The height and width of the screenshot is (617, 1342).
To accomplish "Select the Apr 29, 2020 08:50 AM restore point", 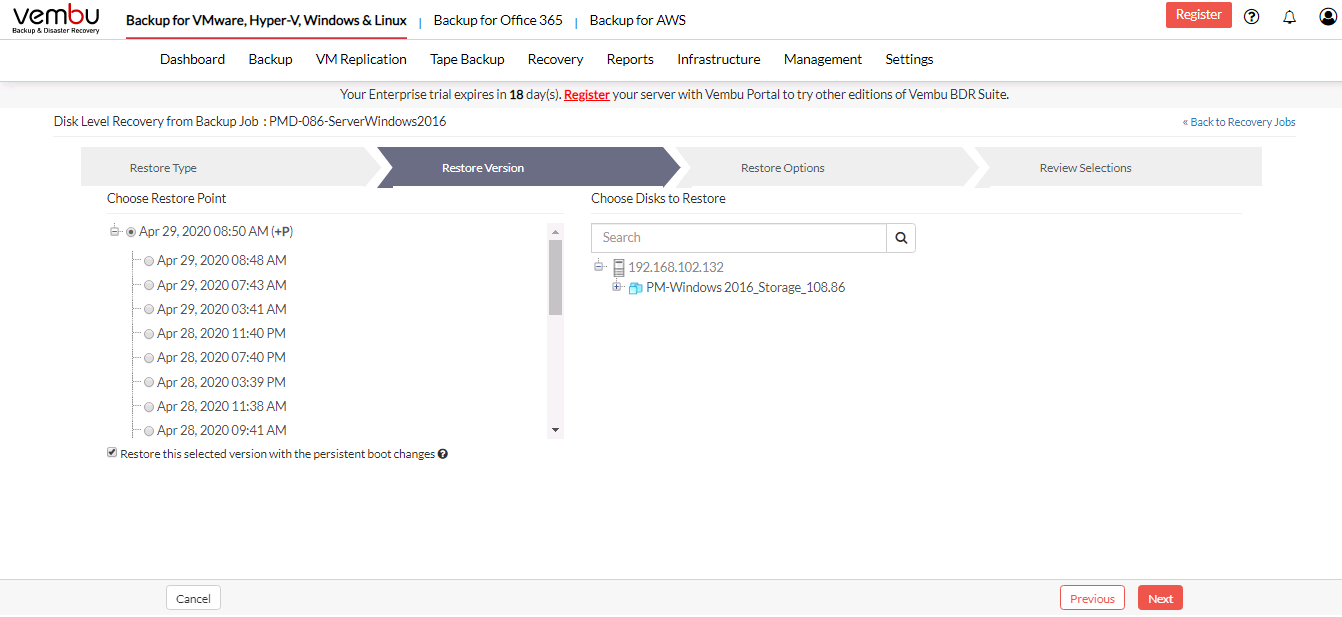I will point(131,232).
